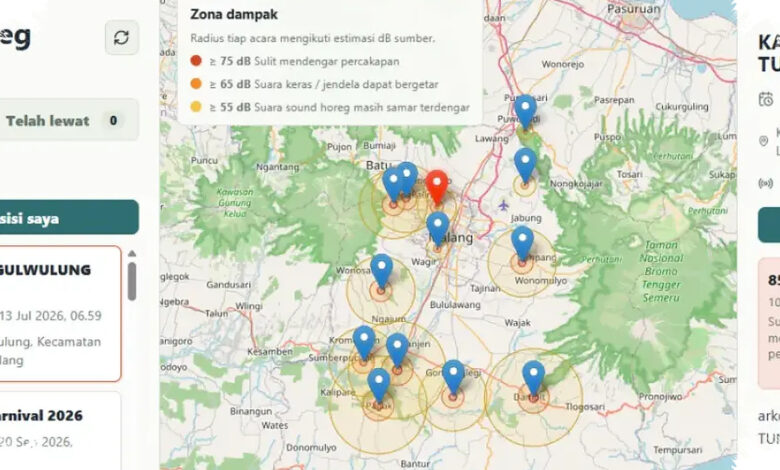This screenshot has height=470, width=780.
Task: Click the blue pin at Pagak
Action: pos(379,386)
